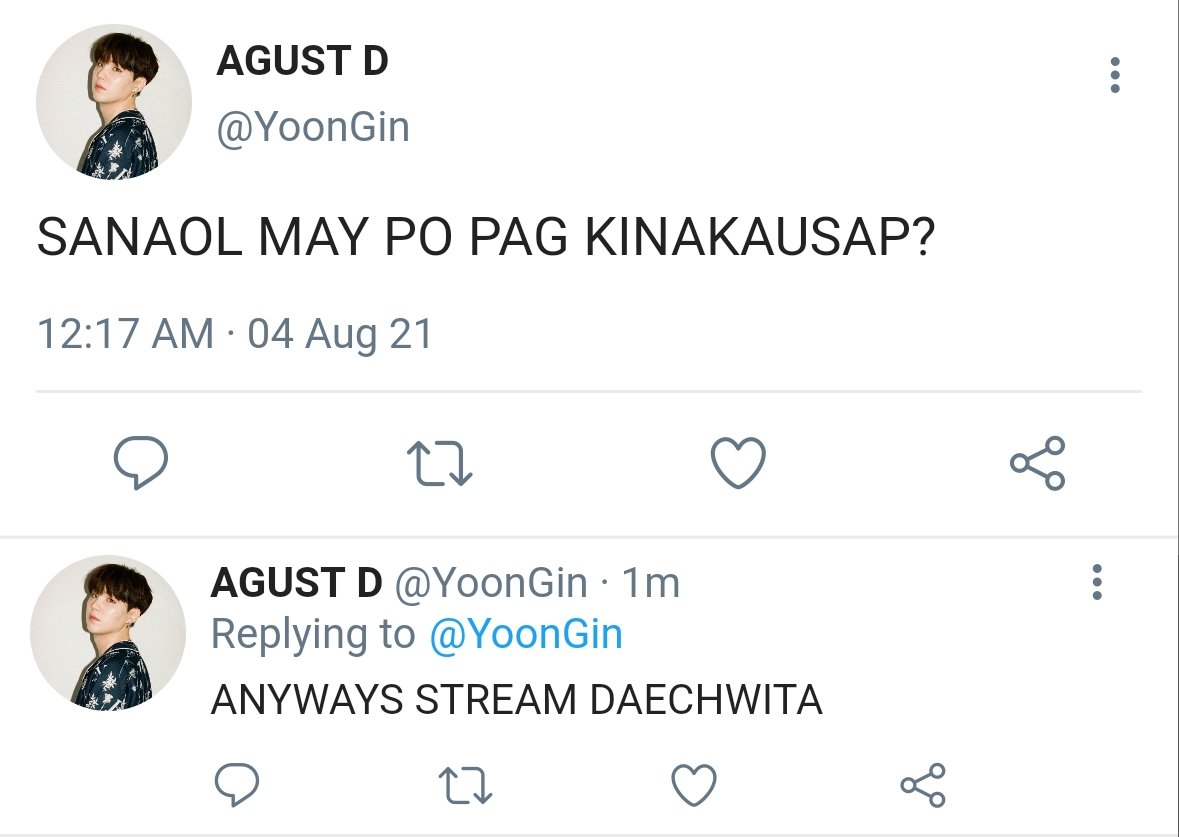Open the 12:17 AM · 04 Aug 21 timestamp
The image size is (1179, 837).
(x=235, y=334)
